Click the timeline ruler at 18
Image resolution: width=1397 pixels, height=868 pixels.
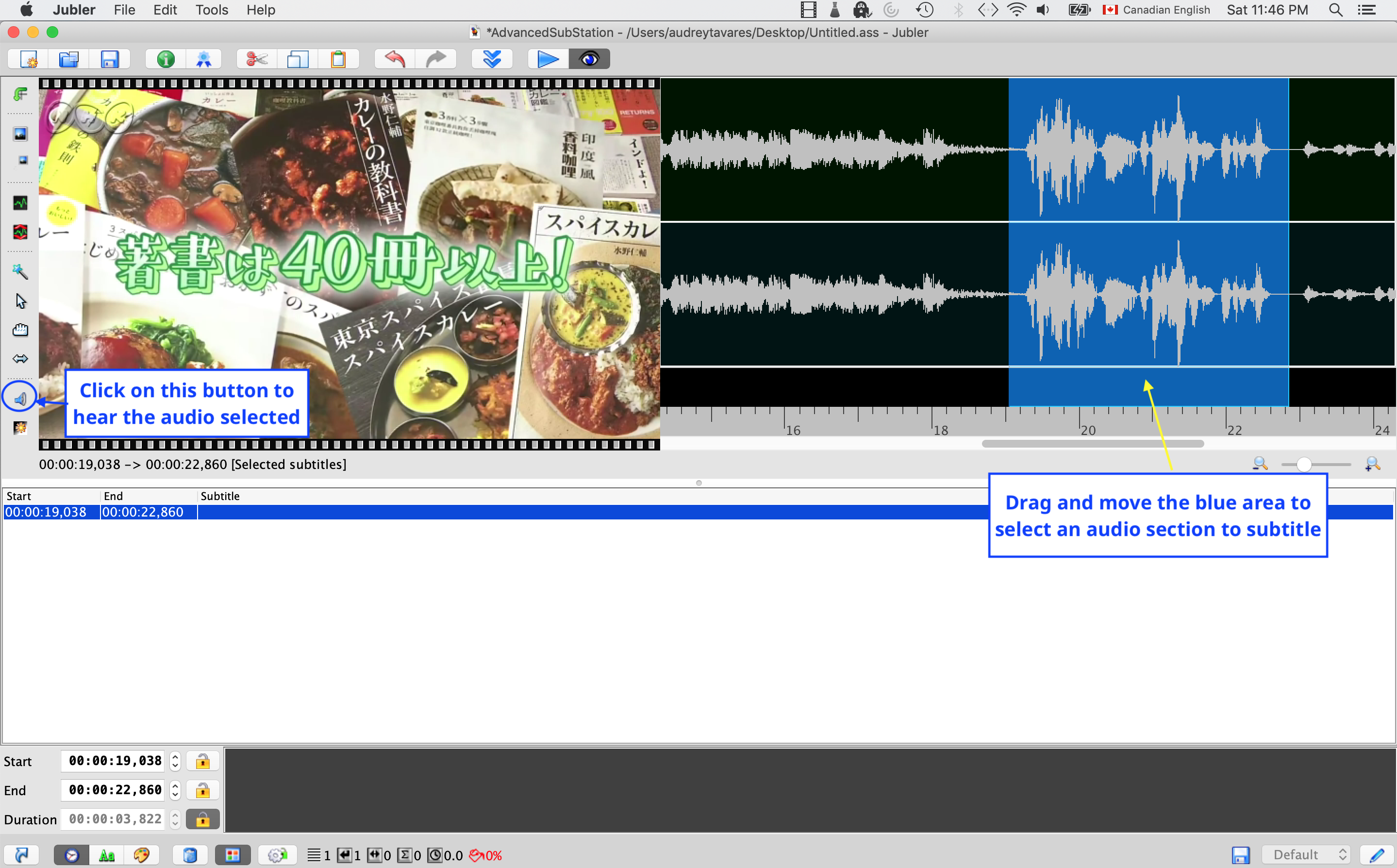[940, 430]
